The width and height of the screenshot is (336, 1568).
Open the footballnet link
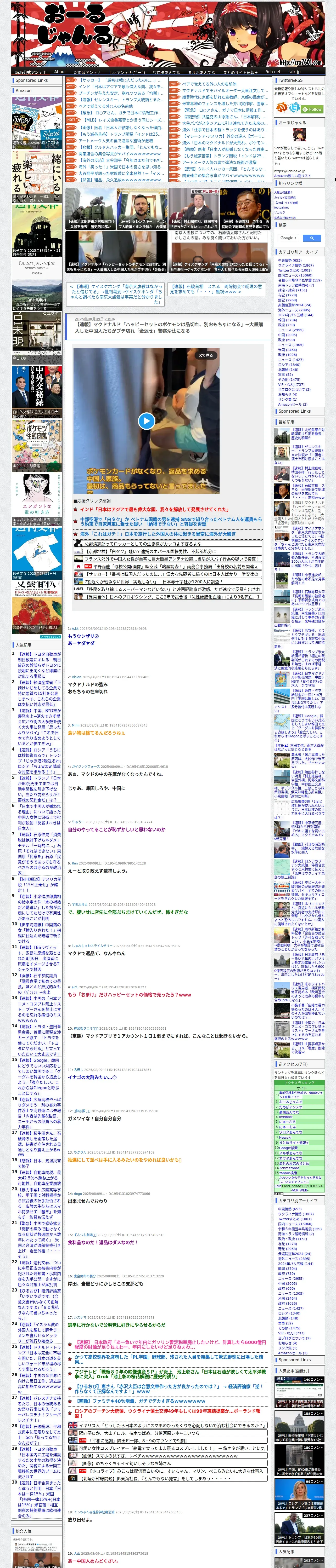click(282, 207)
